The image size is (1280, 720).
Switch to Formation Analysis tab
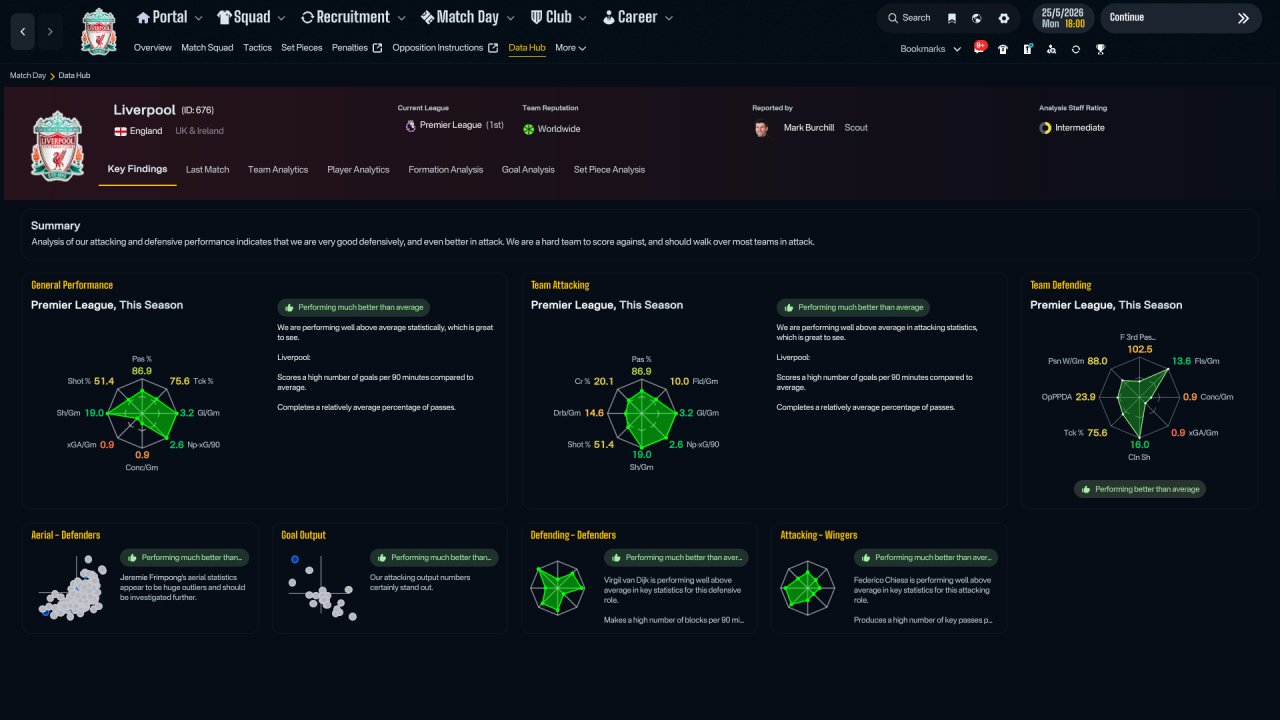[x=446, y=170]
